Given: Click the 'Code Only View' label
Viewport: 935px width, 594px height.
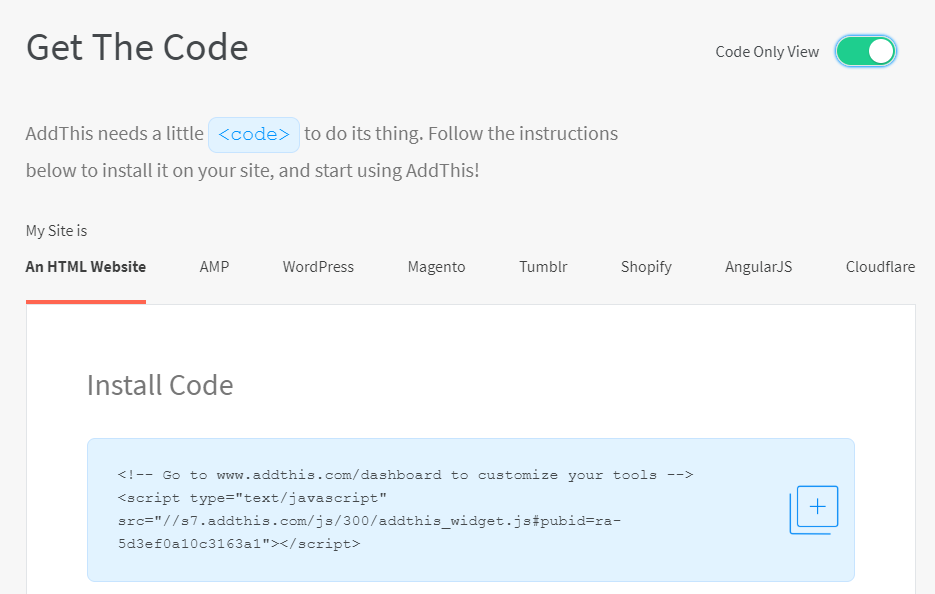Looking at the screenshot, I should point(767,52).
